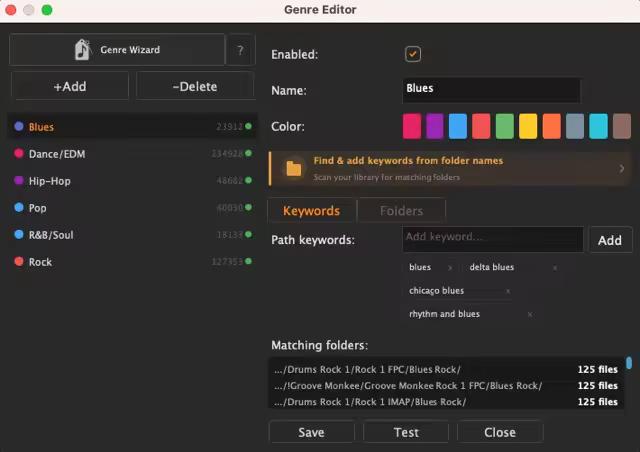Switch to the Keywords tab
The width and height of the screenshot is (640, 452).
click(x=312, y=211)
